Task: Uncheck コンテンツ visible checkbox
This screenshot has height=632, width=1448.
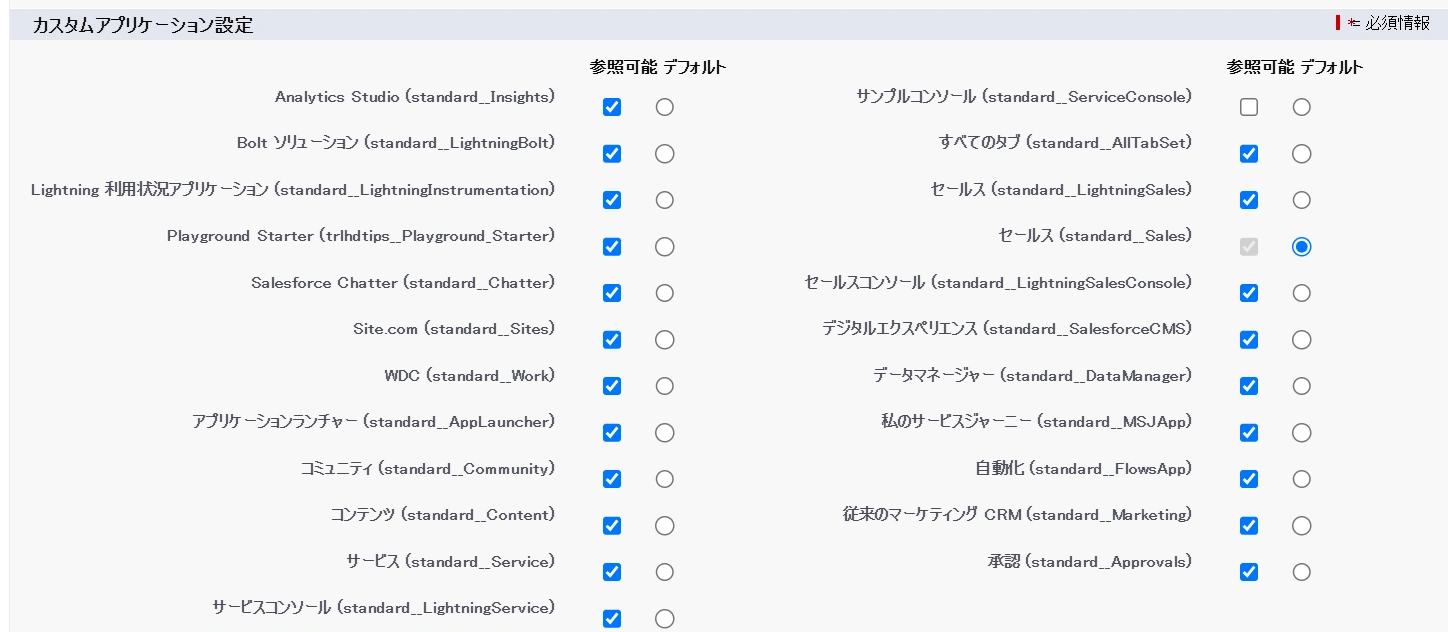Action: [x=612, y=526]
